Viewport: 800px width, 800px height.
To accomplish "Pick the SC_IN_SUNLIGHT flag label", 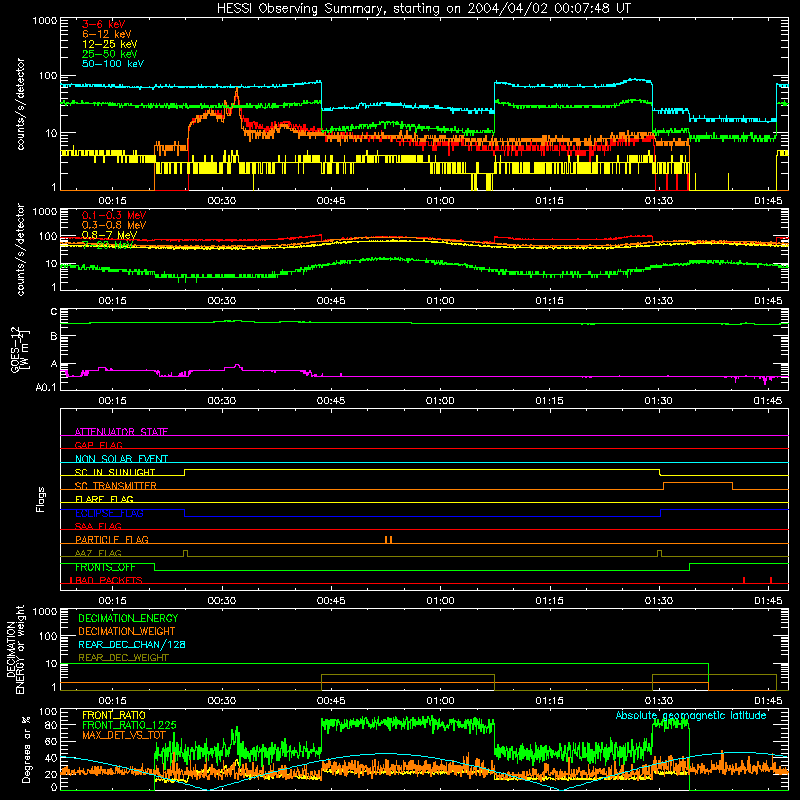I will (115, 472).
